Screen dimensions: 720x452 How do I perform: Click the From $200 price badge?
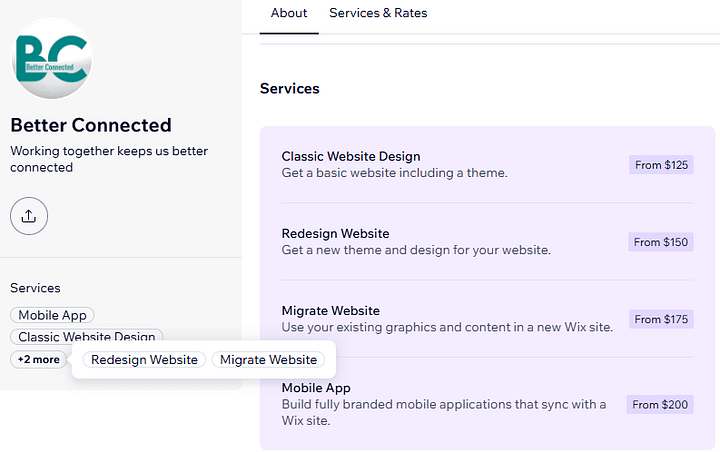click(659, 405)
